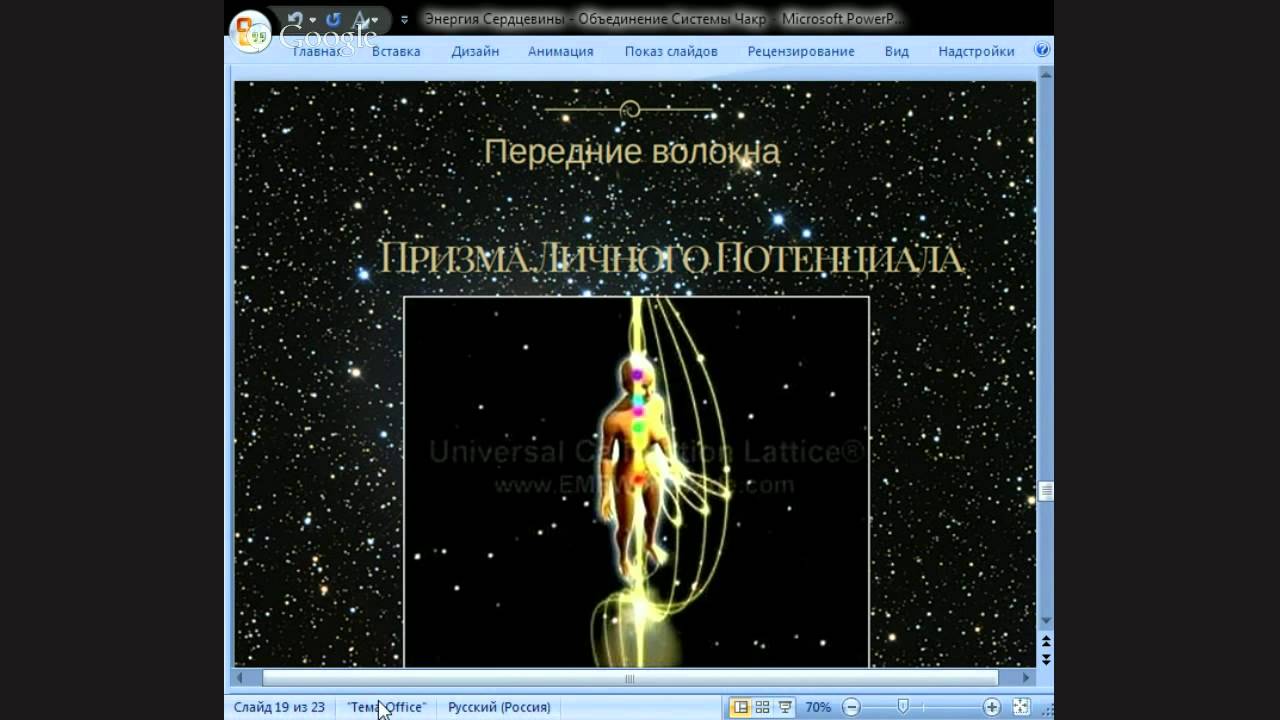Fit slide to current window icon
This screenshot has height=720, width=1280.
[1021, 707]
